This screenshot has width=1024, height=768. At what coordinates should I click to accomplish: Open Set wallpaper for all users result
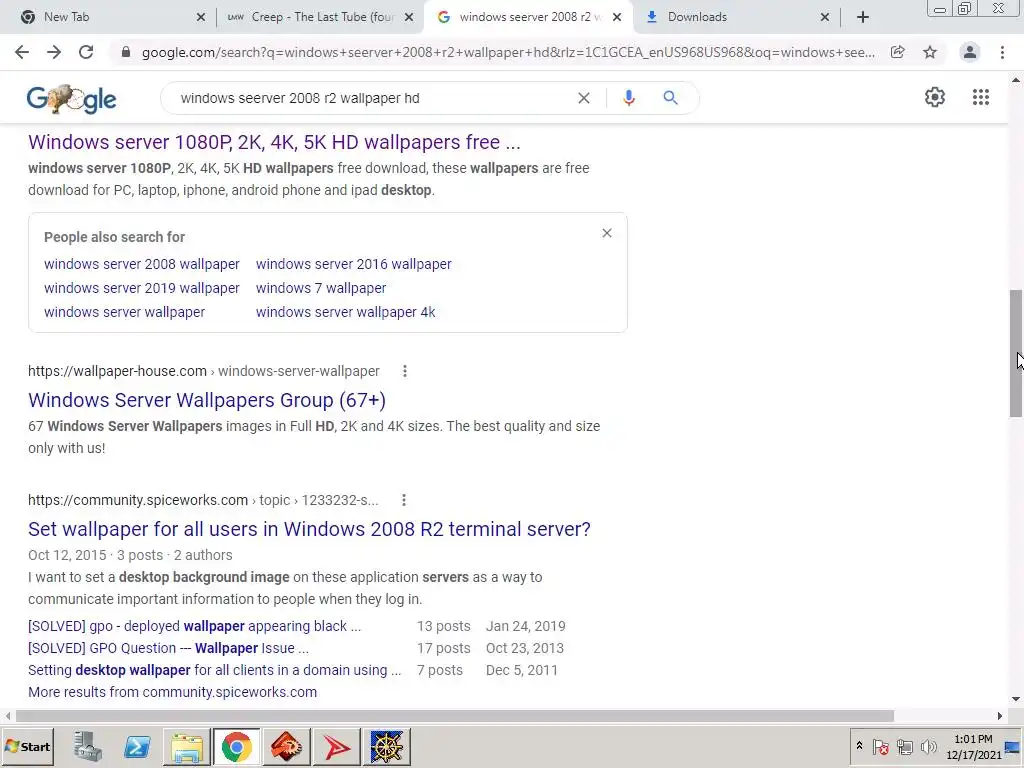point(309,529)
